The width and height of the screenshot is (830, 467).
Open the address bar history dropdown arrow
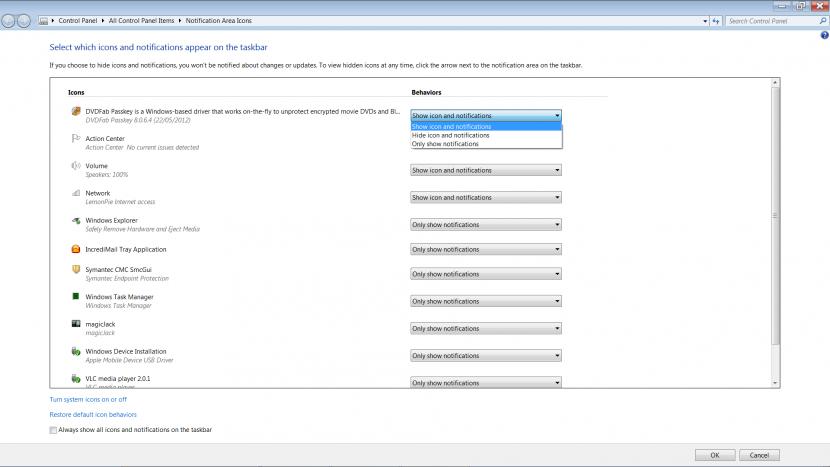pos(705,21)
